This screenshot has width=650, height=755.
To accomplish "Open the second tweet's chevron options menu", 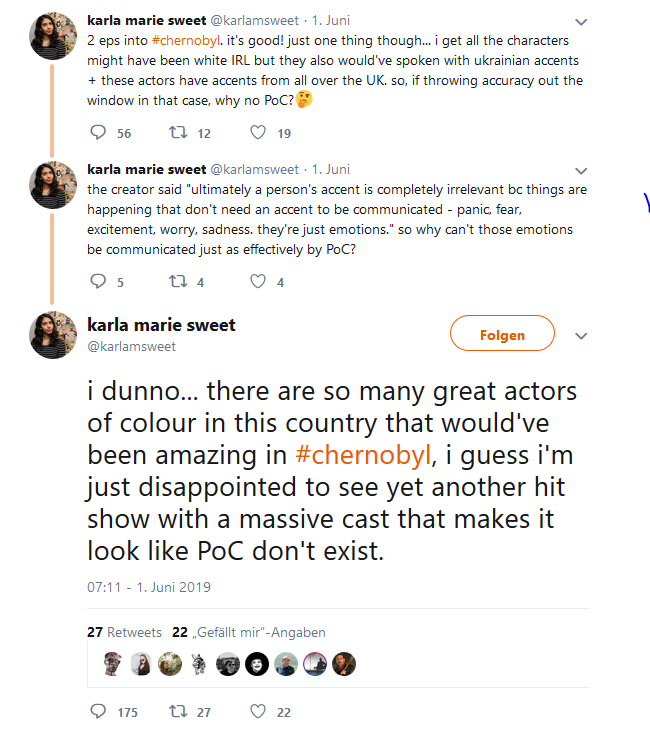I will (x=582, y=171).
